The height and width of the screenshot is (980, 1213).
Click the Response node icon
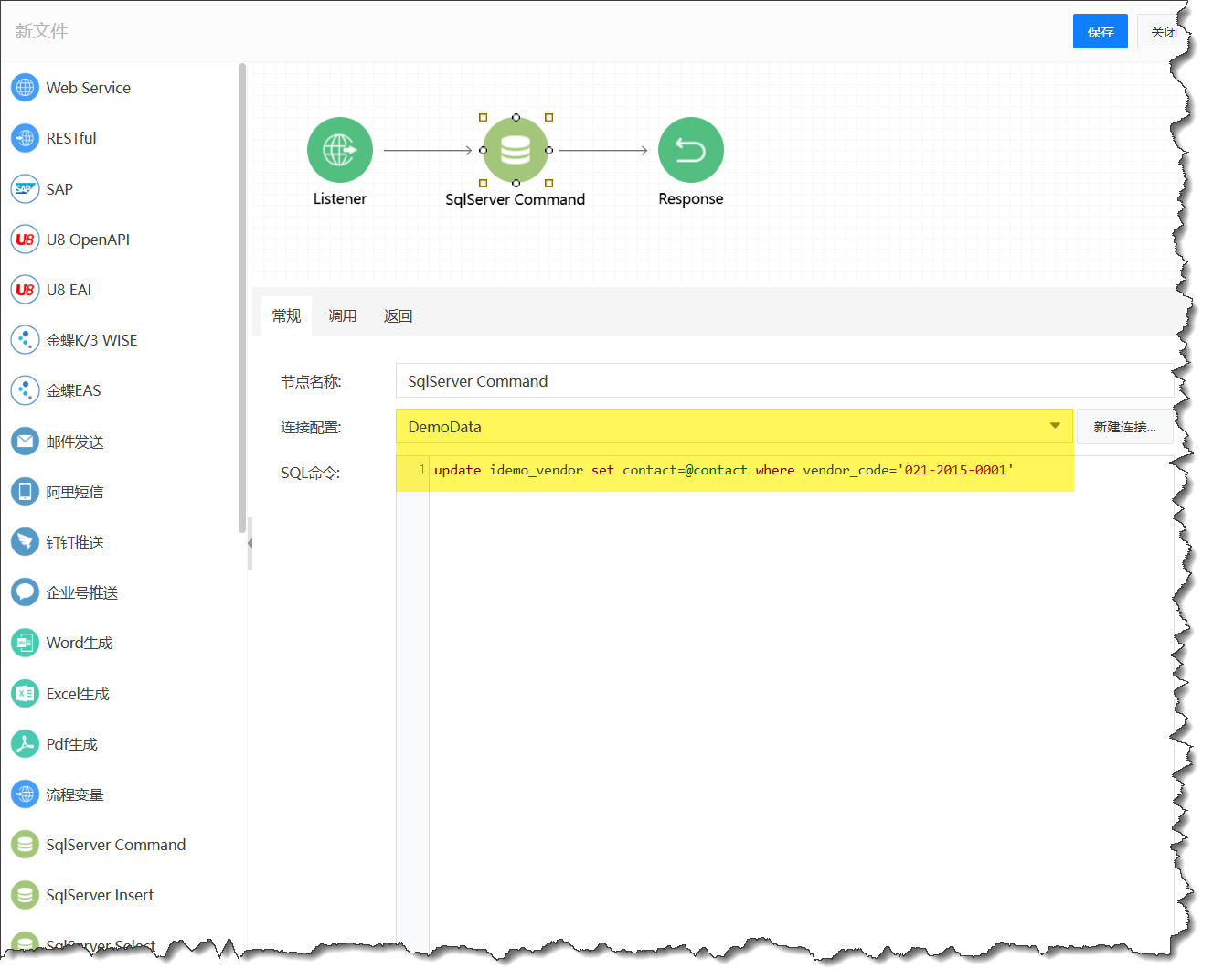coord(690,150)
